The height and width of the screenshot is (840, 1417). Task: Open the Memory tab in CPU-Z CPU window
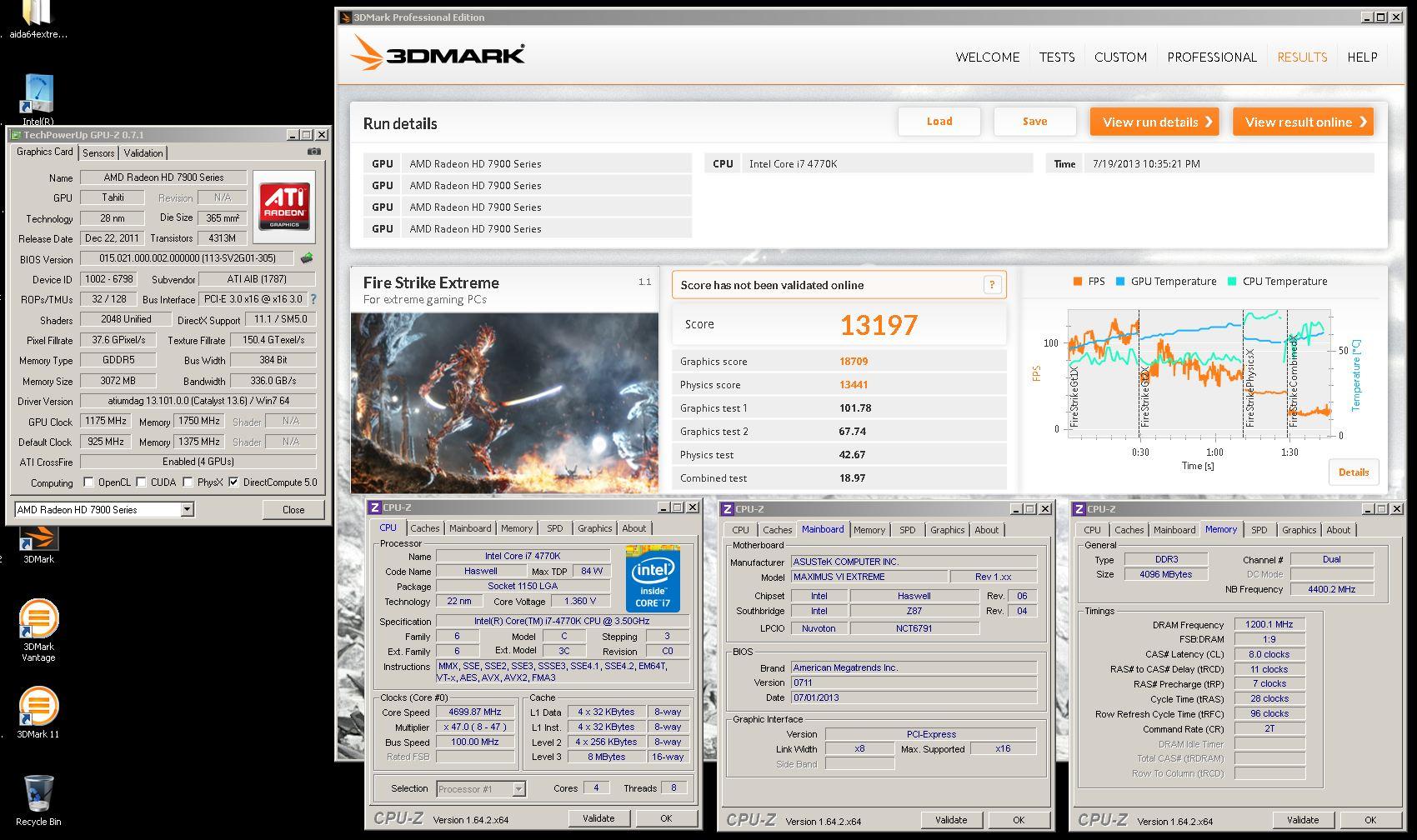pyautogui.click(x=517, y=528)
